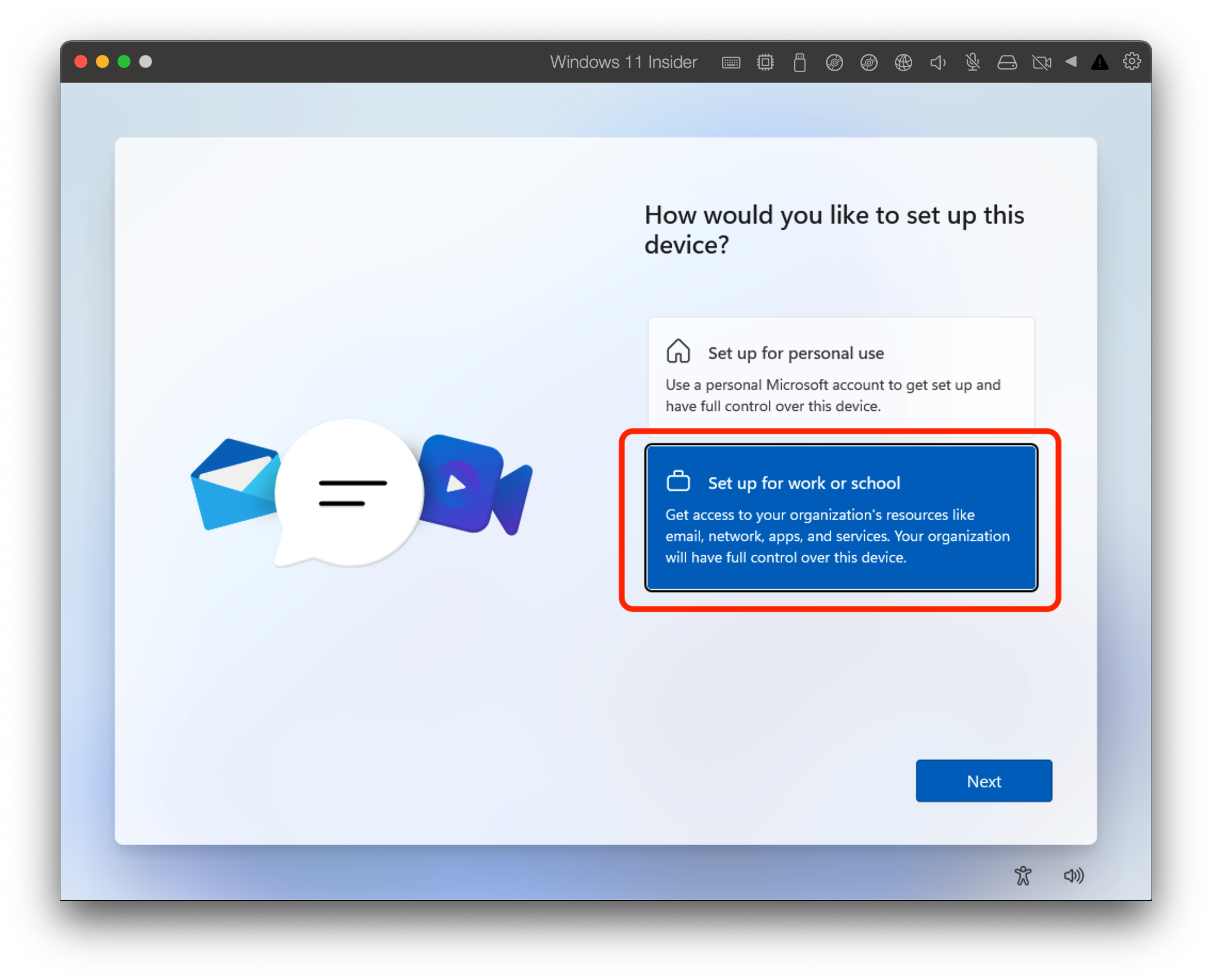Click the keyboard icon in Parallels toolbar

(731, 62)
